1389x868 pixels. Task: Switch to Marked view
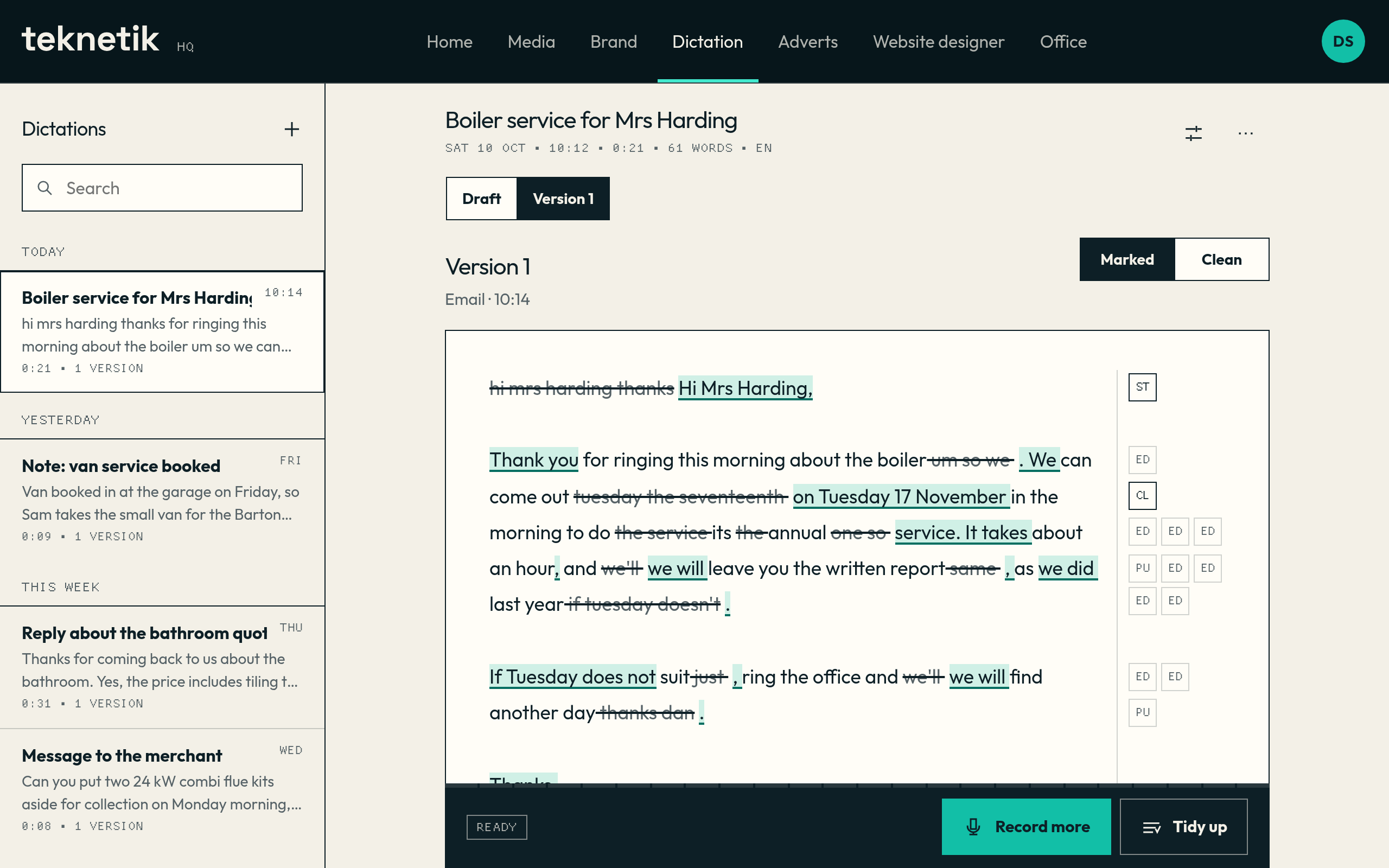coord(1127,259)
